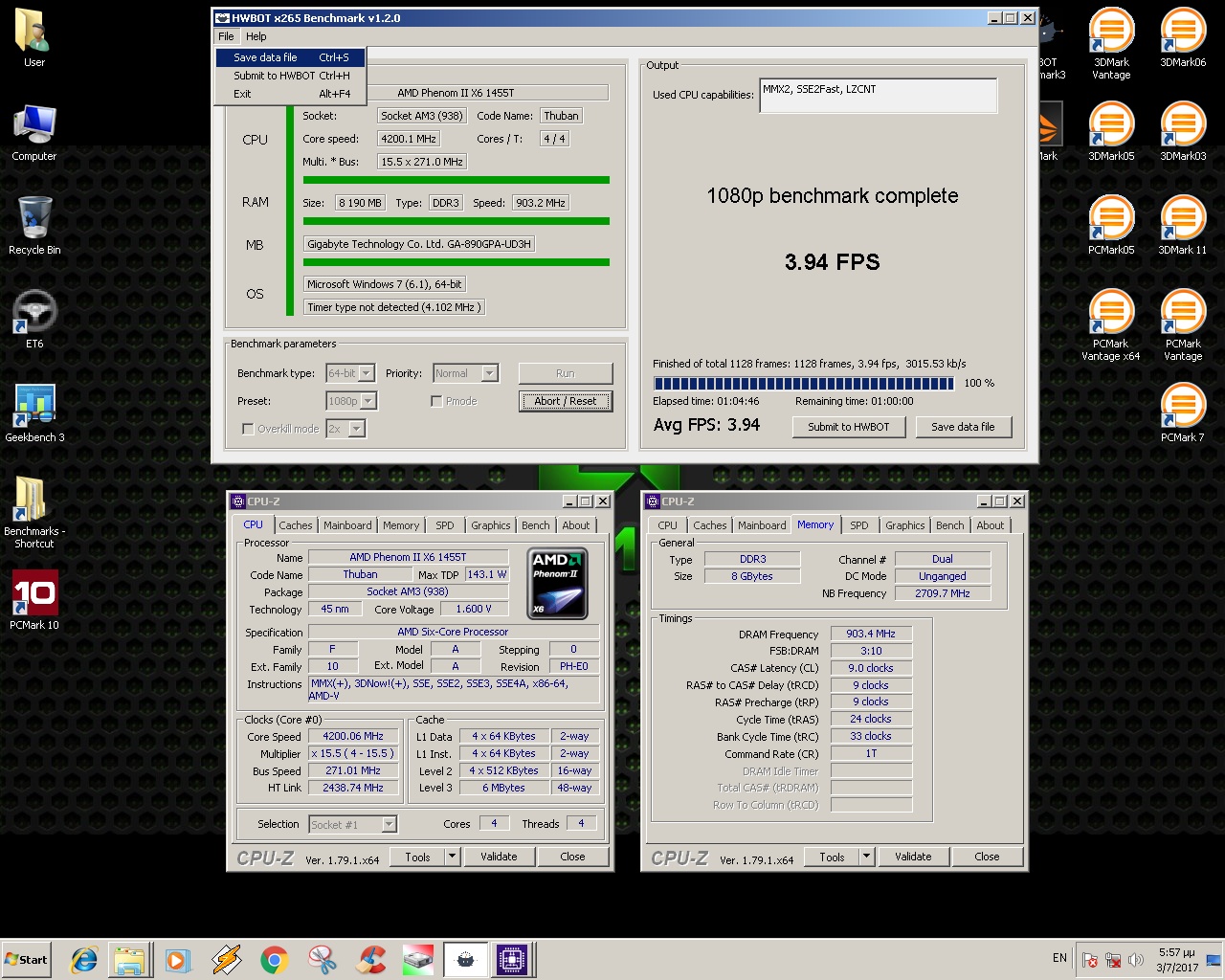Switch to Mainboard tab in left CPU-Z
The height and width of the screenshot is (980, 1225).
[347, 525]
